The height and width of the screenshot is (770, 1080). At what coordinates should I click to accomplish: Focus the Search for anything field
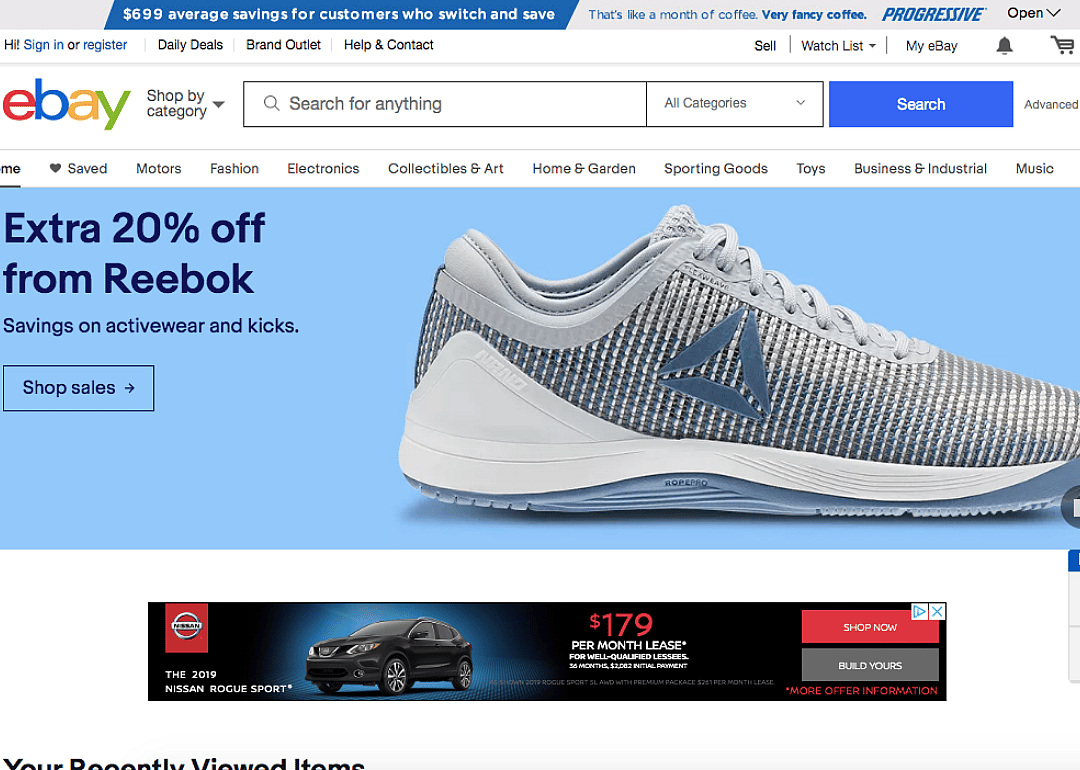[444, 104]
